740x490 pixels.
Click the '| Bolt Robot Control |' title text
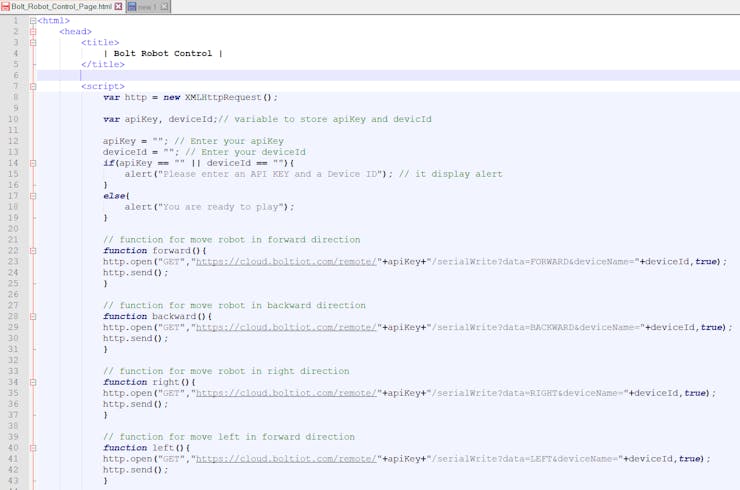pyautogui.click(x=163, y=53)
